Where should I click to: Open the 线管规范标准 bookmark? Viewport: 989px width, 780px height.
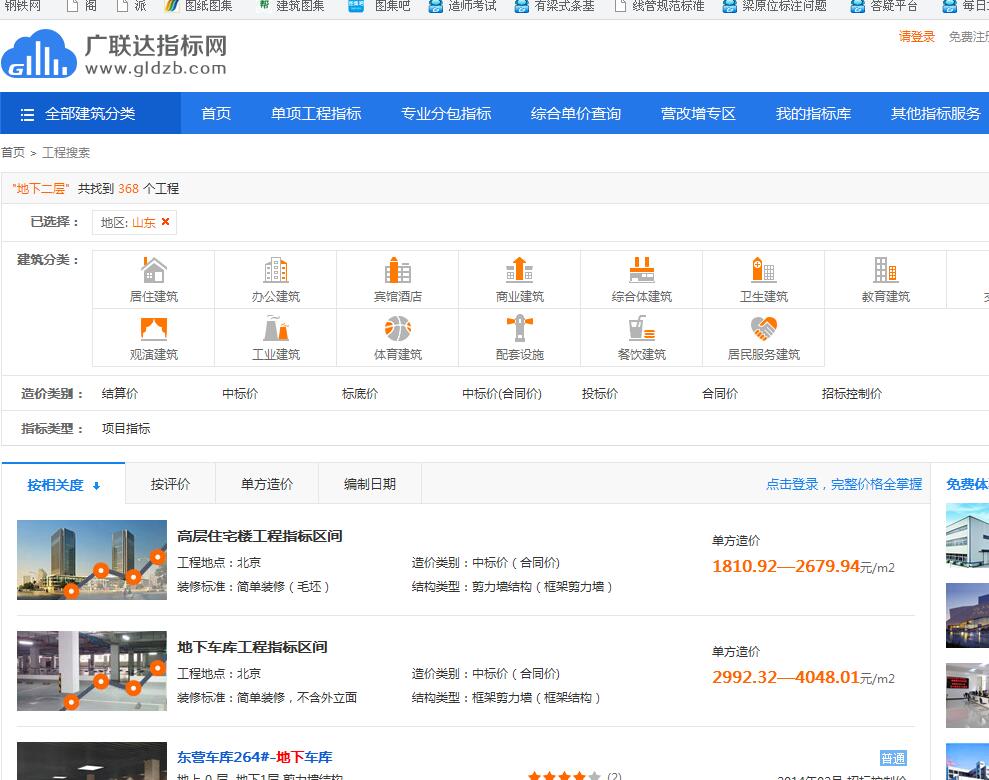[660, 6]
